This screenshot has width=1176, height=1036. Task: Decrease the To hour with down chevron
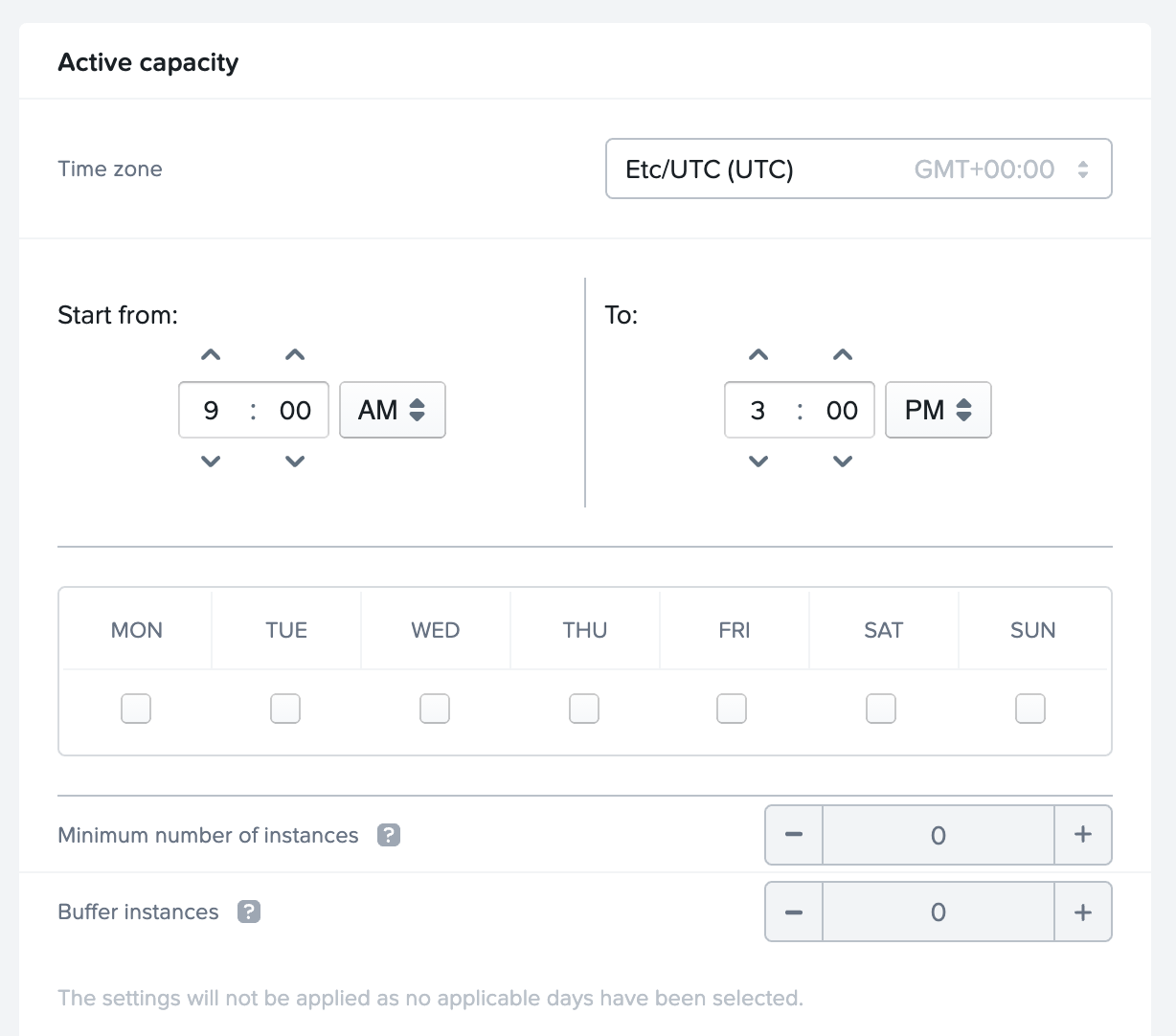point(758,462)
